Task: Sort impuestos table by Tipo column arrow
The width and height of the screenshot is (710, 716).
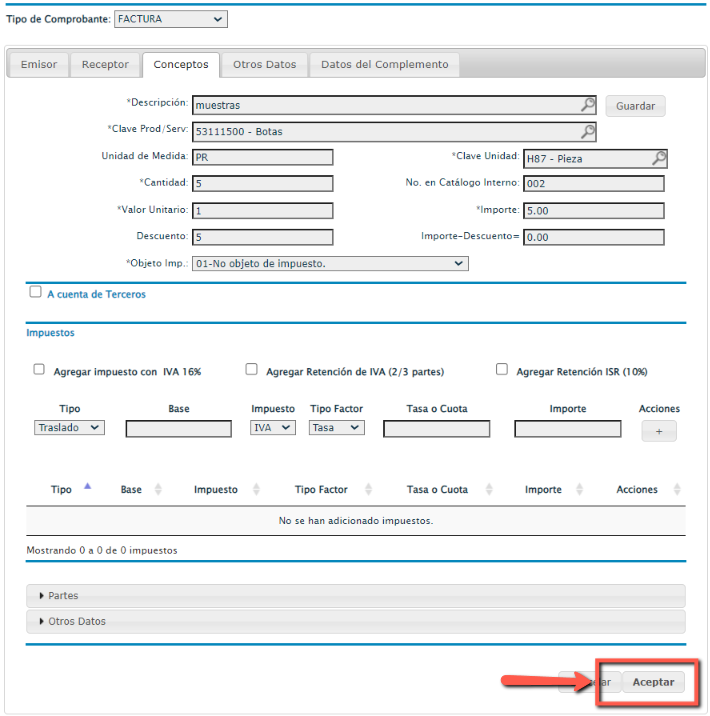Action: tap(88, 487)
